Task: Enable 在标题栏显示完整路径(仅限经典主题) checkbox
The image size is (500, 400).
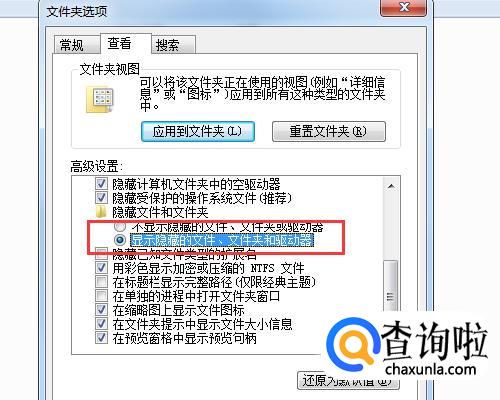Action: coord(101,282)
